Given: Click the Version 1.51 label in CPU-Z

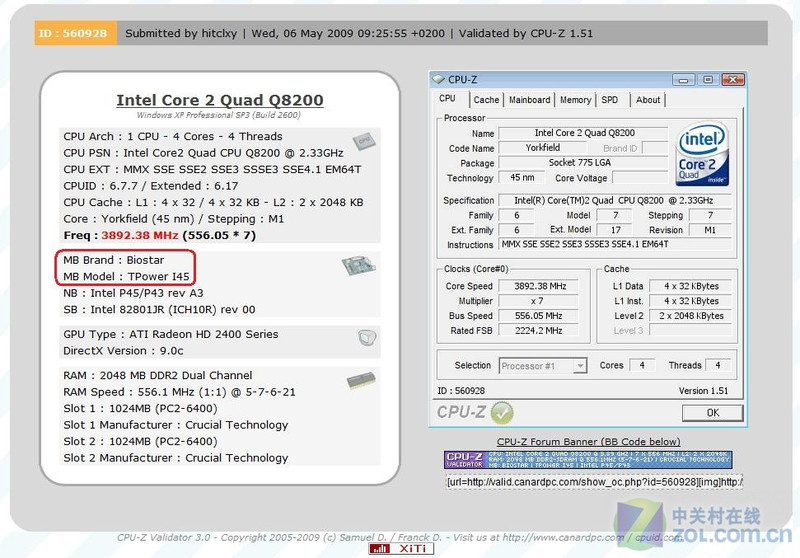Looking at the screenshot, I should point(703,391).
